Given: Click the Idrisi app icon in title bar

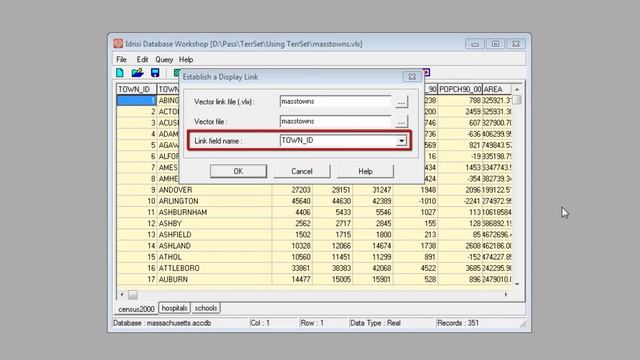Looking at the screenshot, I should click(x=118, y=43).
